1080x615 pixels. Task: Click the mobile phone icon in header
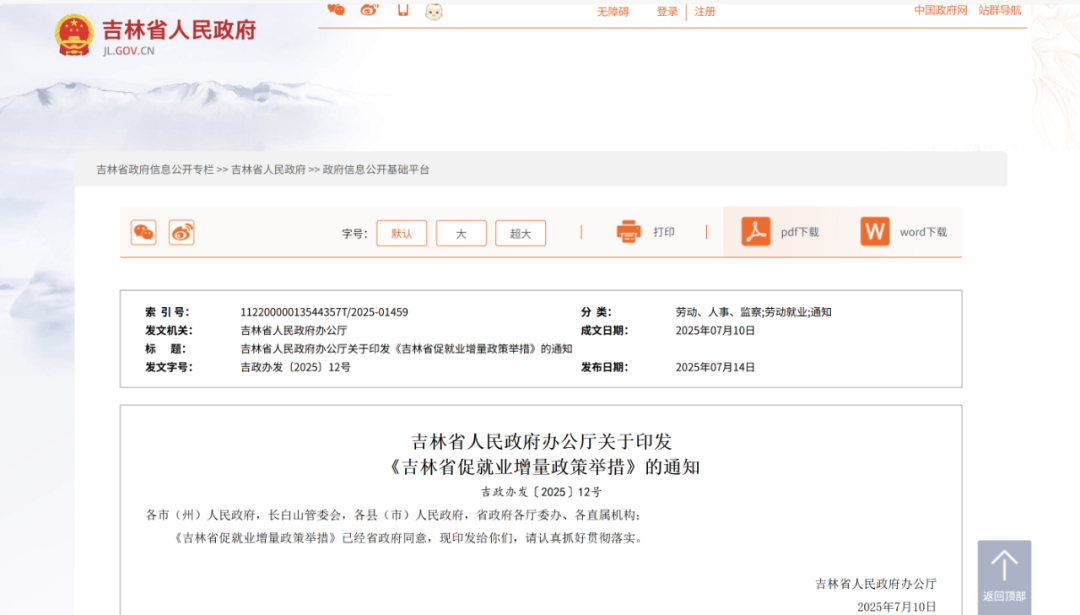point(403,10)
